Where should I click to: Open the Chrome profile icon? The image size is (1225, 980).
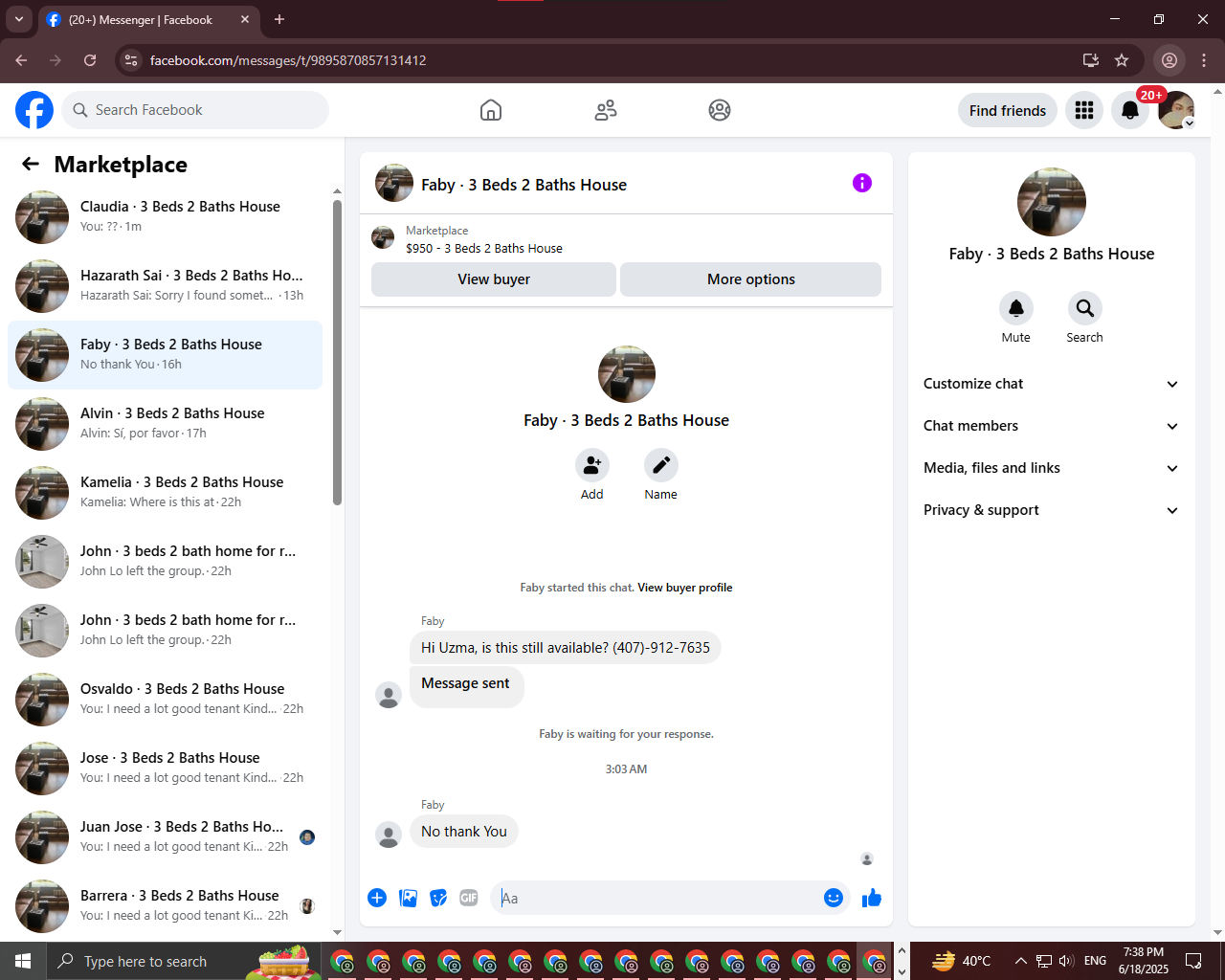point(1169,60)
